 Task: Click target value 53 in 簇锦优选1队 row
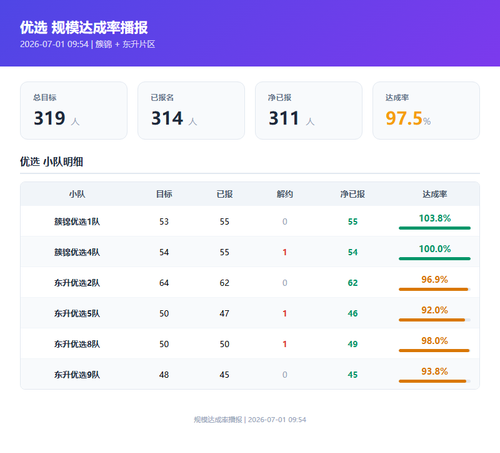pos(164,222)
